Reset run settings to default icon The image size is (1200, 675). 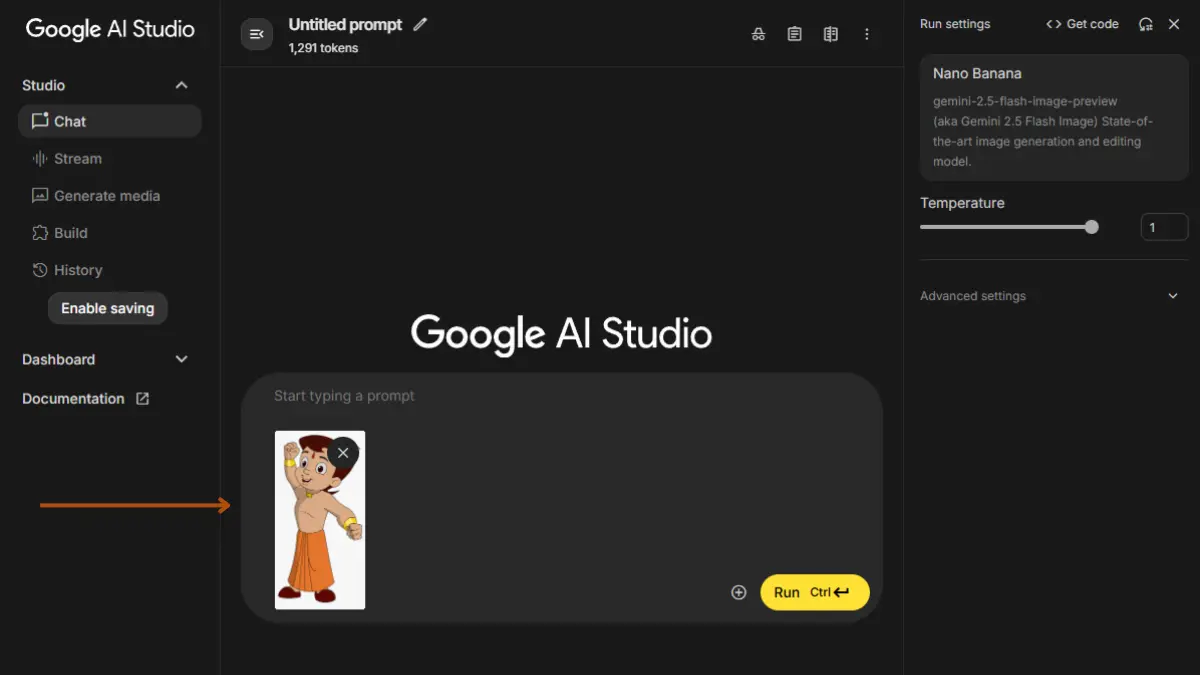[1146, 24]
